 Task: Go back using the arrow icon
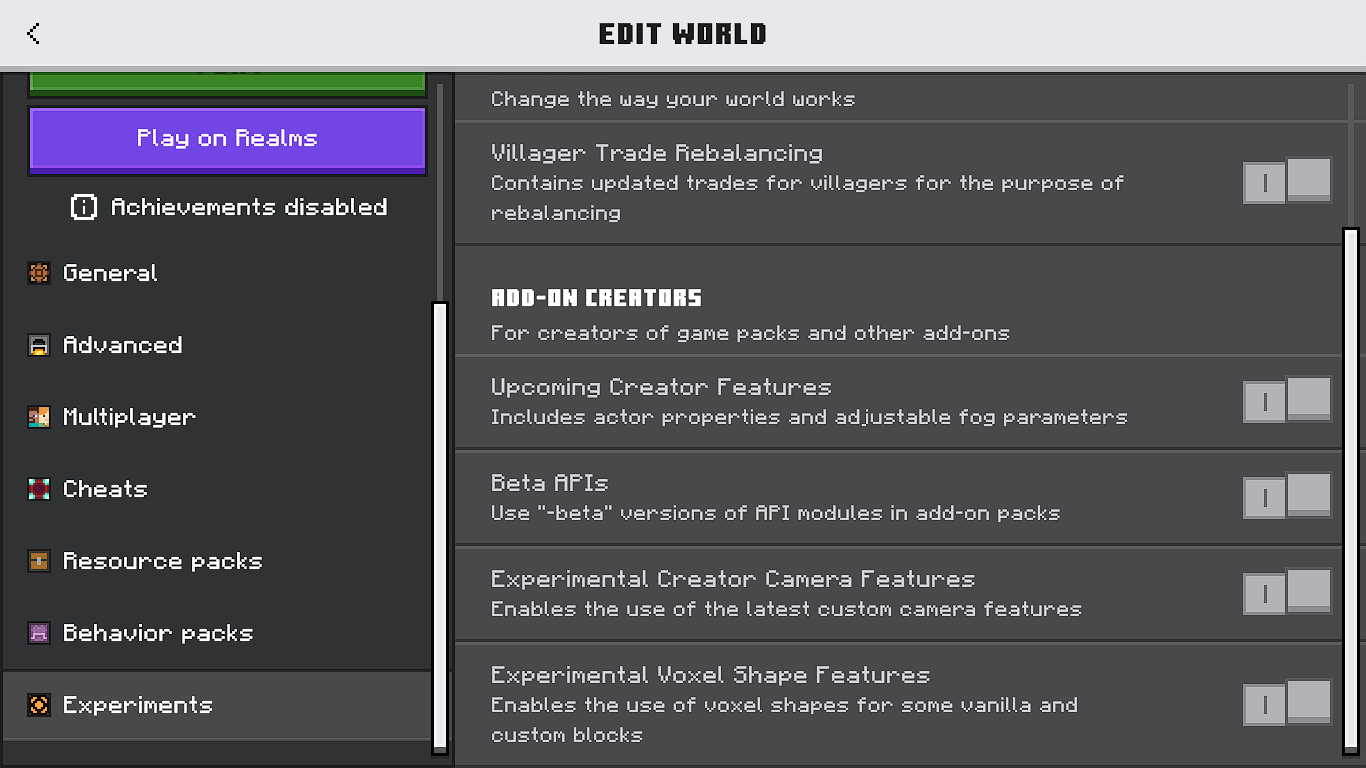pyautogui.click(x=33, y=33)
